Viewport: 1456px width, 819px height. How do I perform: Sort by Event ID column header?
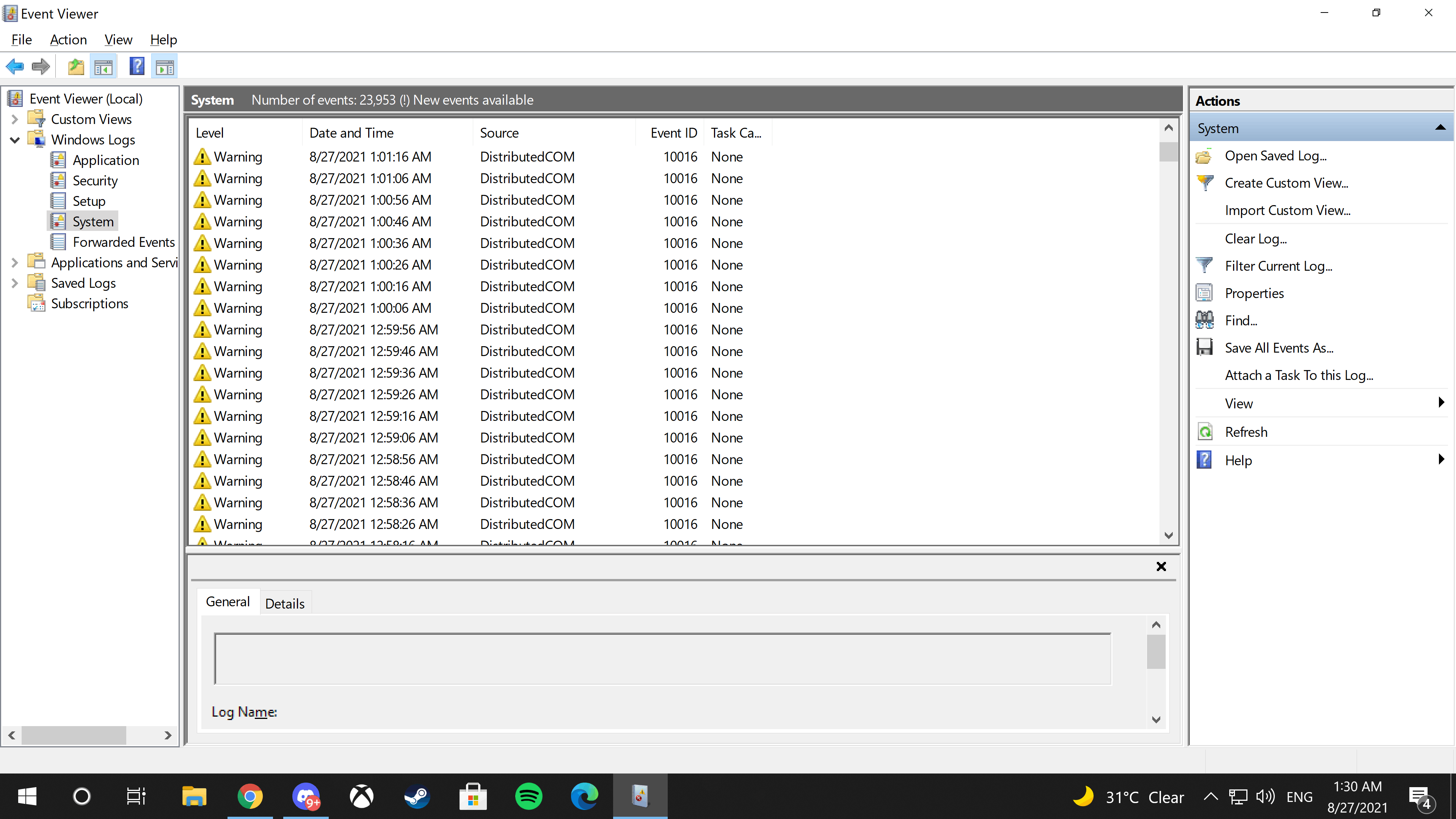pos(669,133)
